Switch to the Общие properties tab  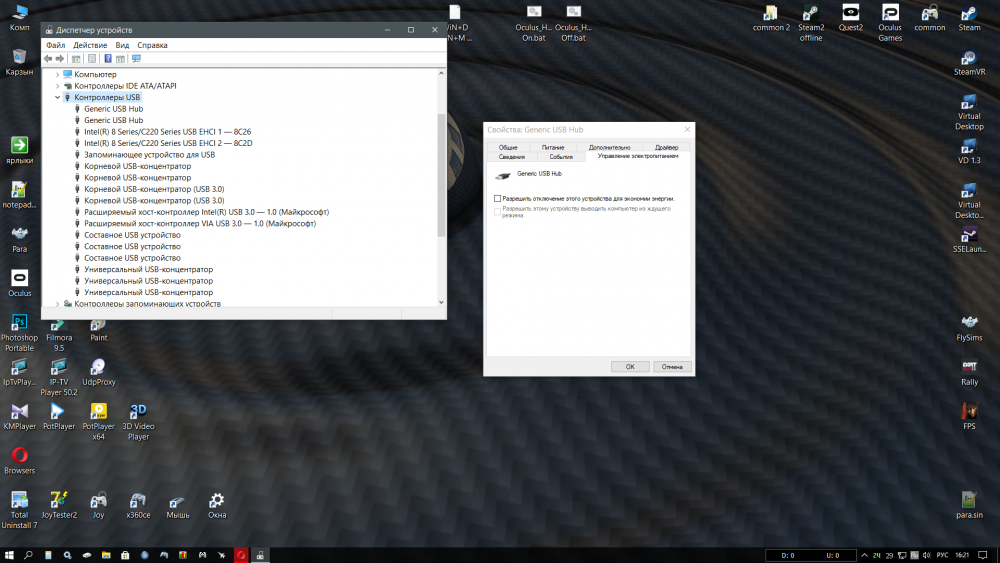click(x=508, y=147)
